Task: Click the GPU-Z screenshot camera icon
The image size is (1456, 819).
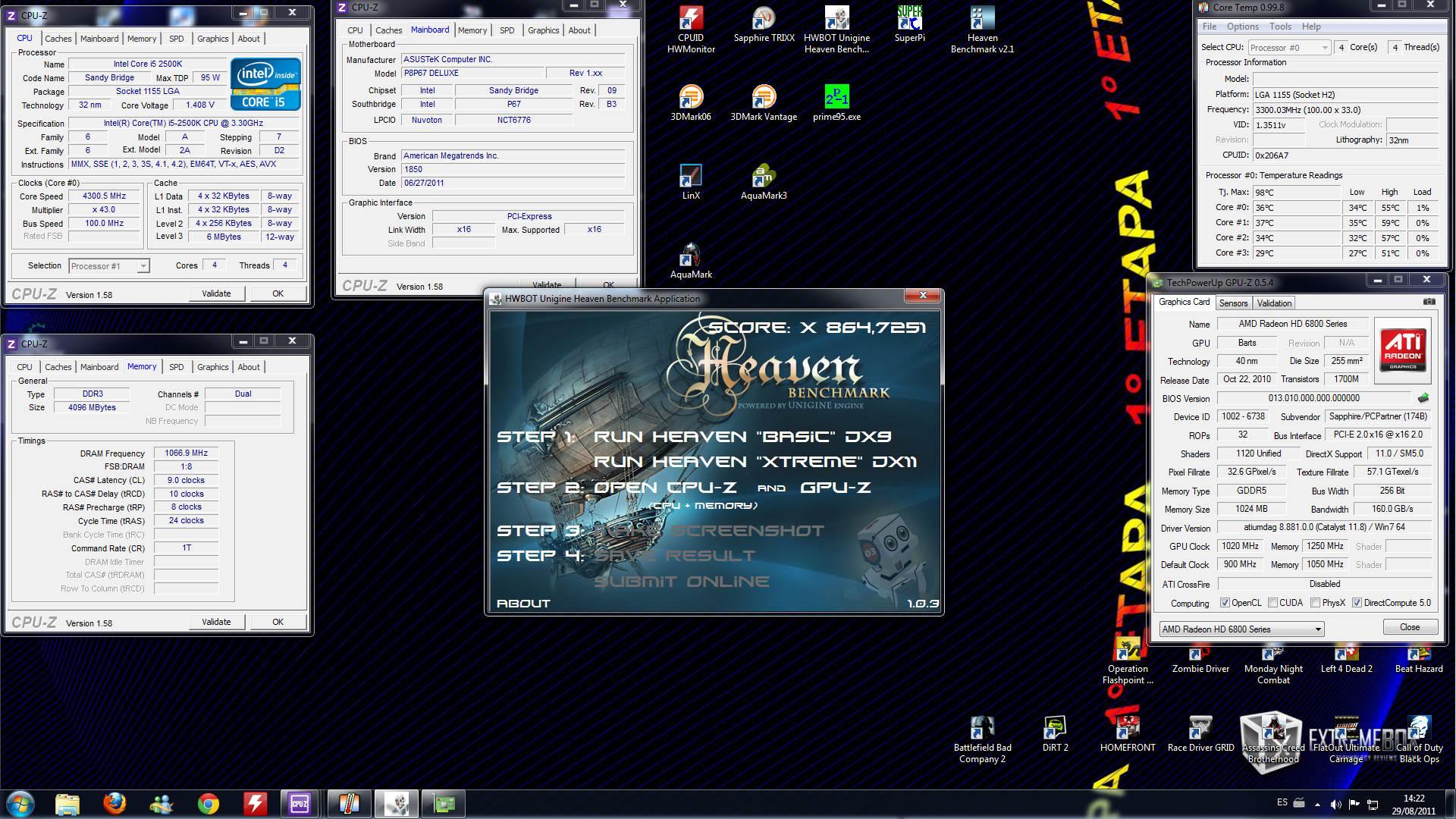Action: coord(1429,302)
